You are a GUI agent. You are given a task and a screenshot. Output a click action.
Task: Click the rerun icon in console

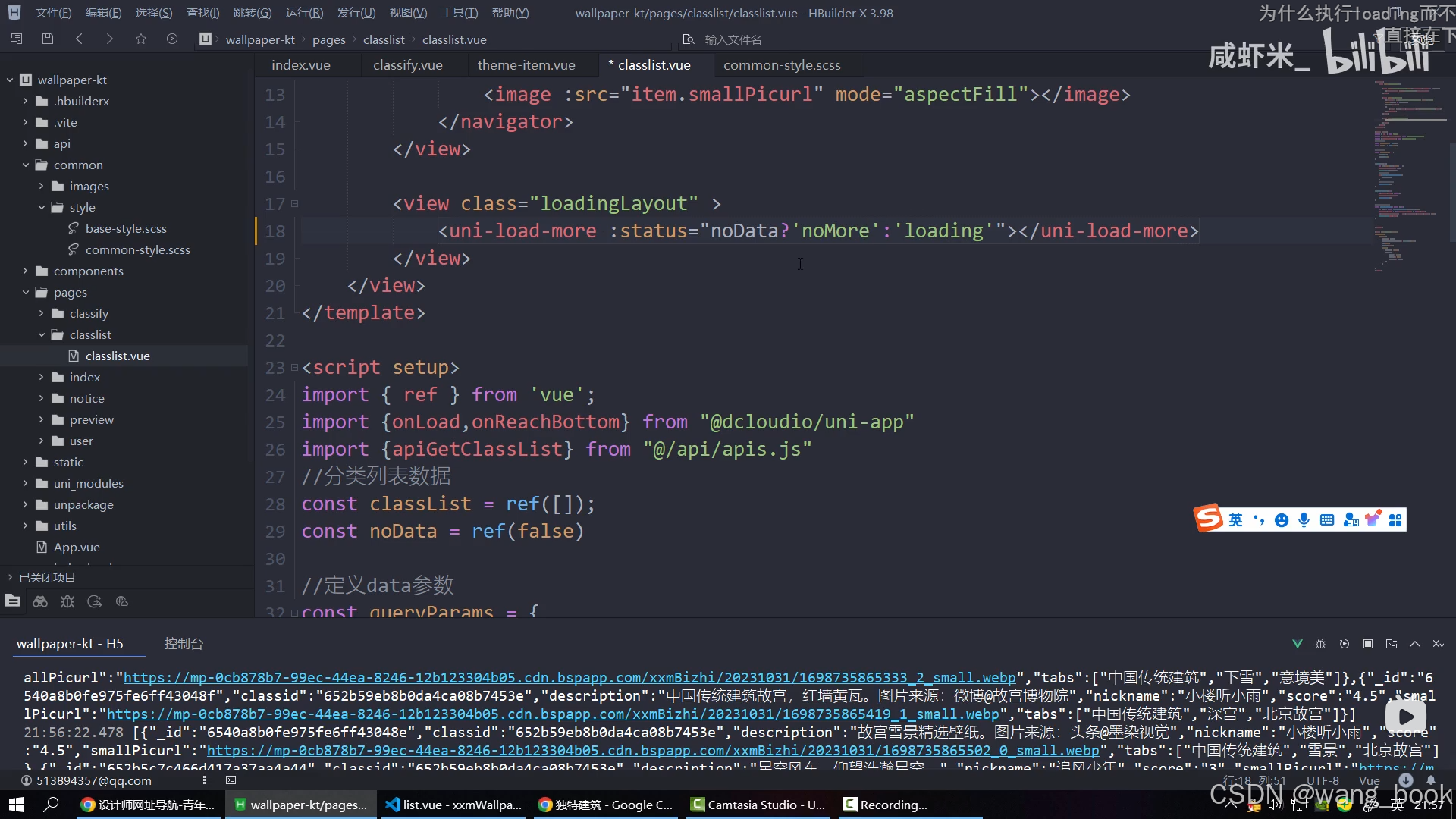click(x=1345, y=644)
